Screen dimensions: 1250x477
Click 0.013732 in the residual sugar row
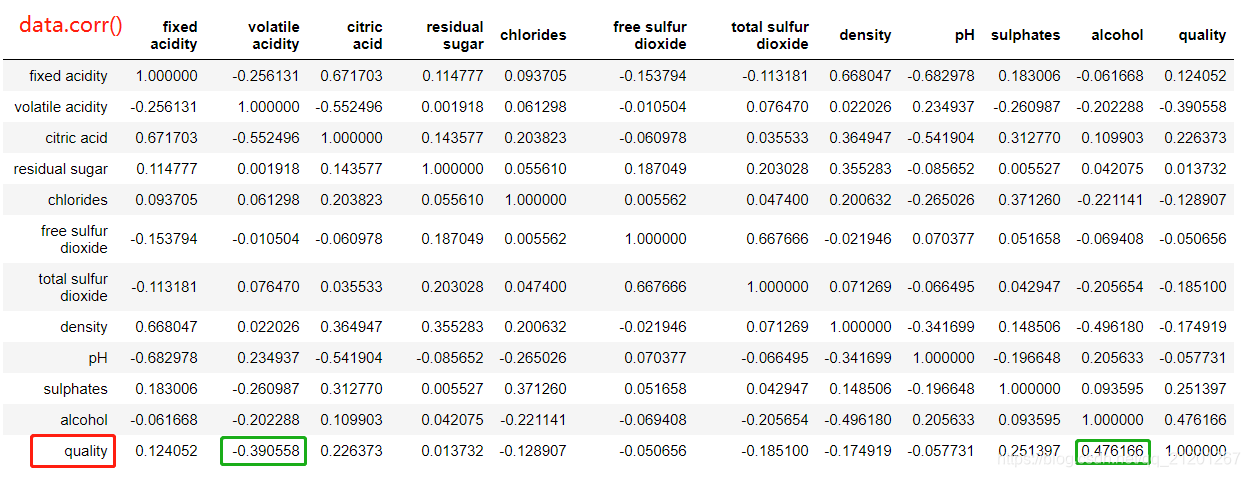tap(1195, 169)
